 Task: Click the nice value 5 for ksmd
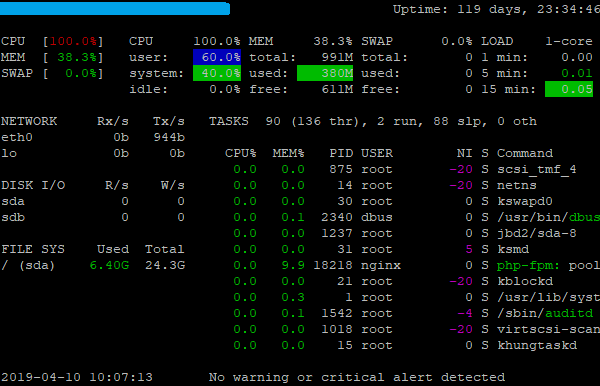469,249
